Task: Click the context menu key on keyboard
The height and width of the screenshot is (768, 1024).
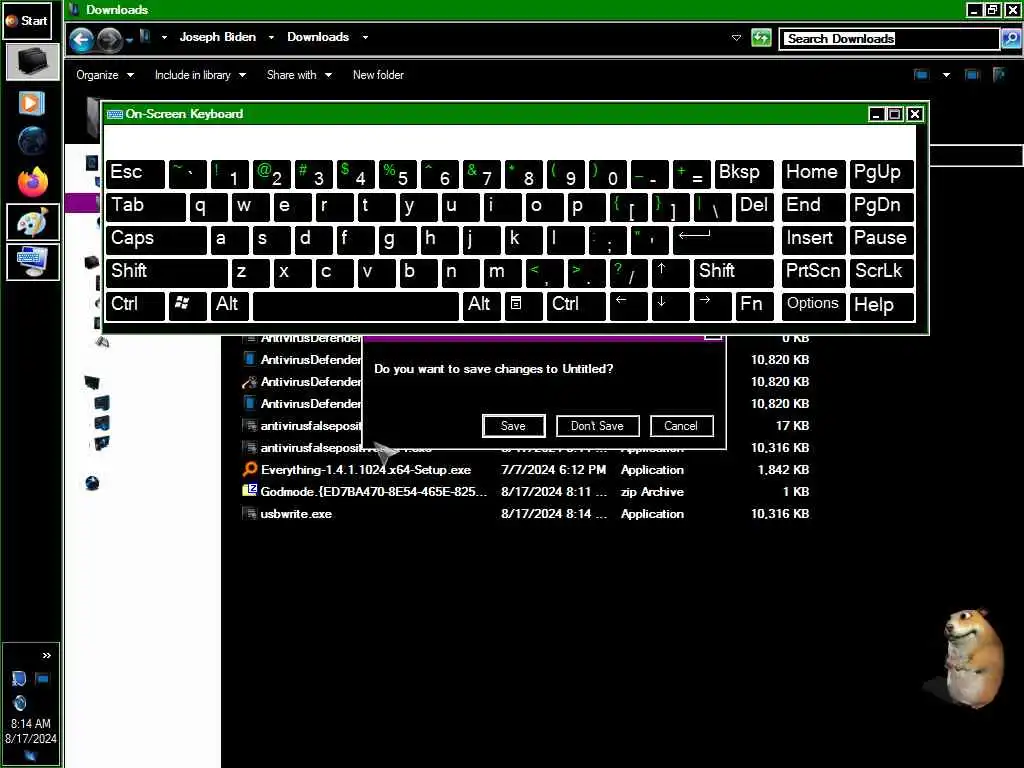Action: (523, 304)
